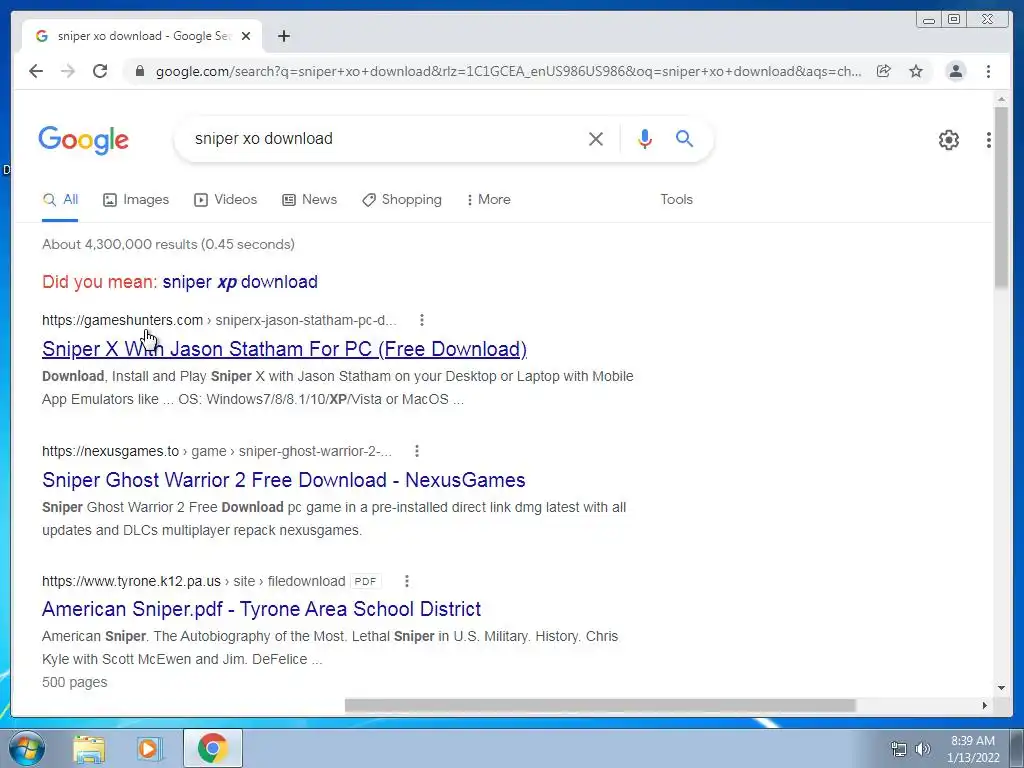Click the nexusgames.to URL breadcrumb

pos(217,451)
